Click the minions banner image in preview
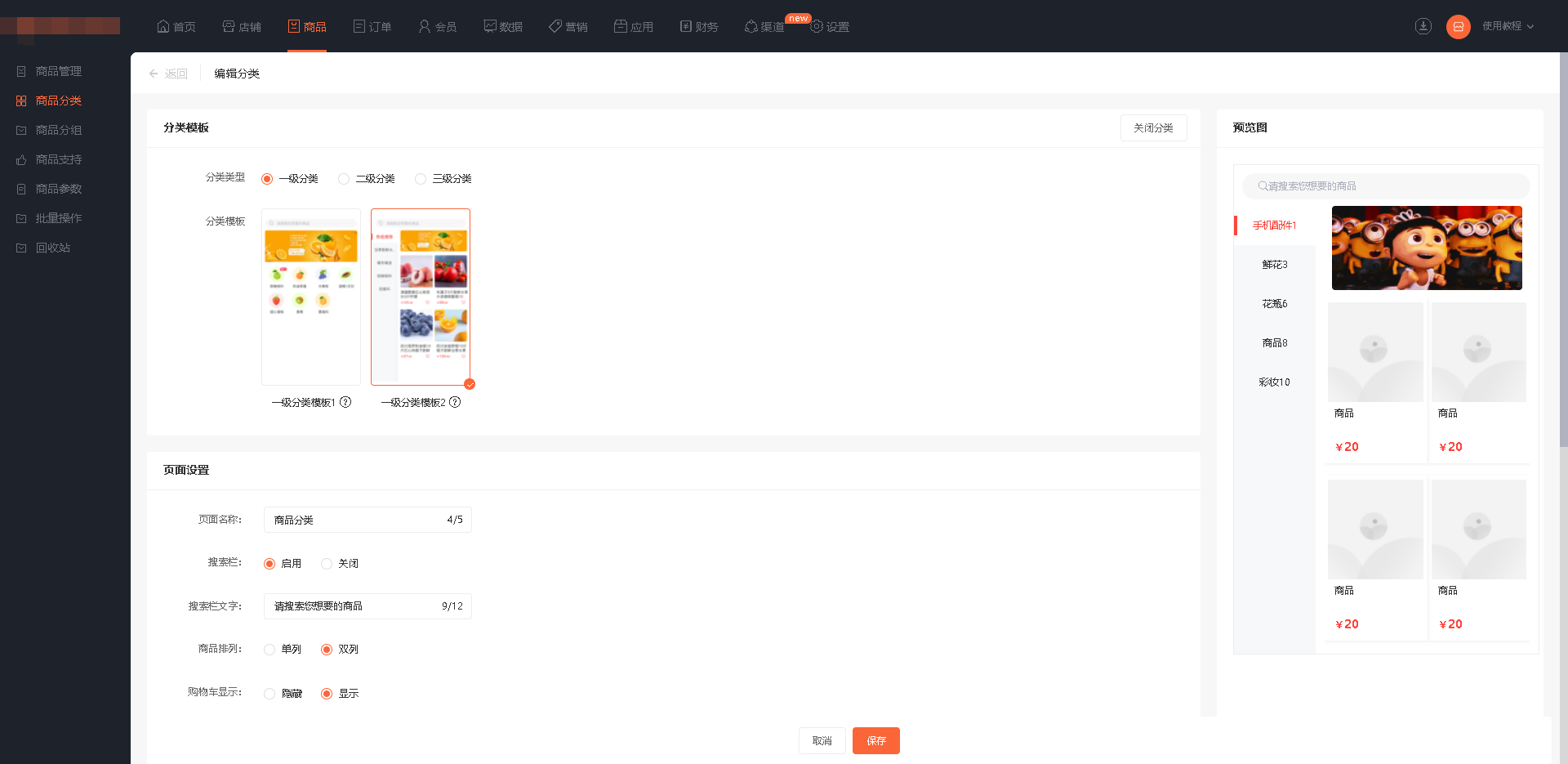Image resolution: width=1568 pixels, height=764 pixels. click(1427, 248)
